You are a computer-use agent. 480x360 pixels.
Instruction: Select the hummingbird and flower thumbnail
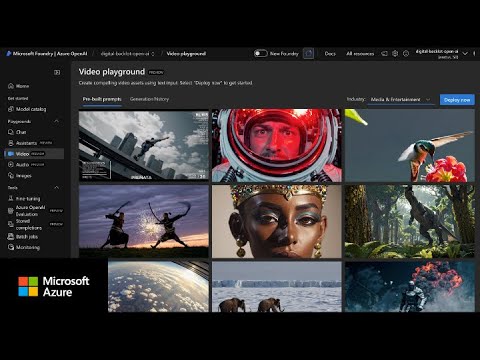410,146
